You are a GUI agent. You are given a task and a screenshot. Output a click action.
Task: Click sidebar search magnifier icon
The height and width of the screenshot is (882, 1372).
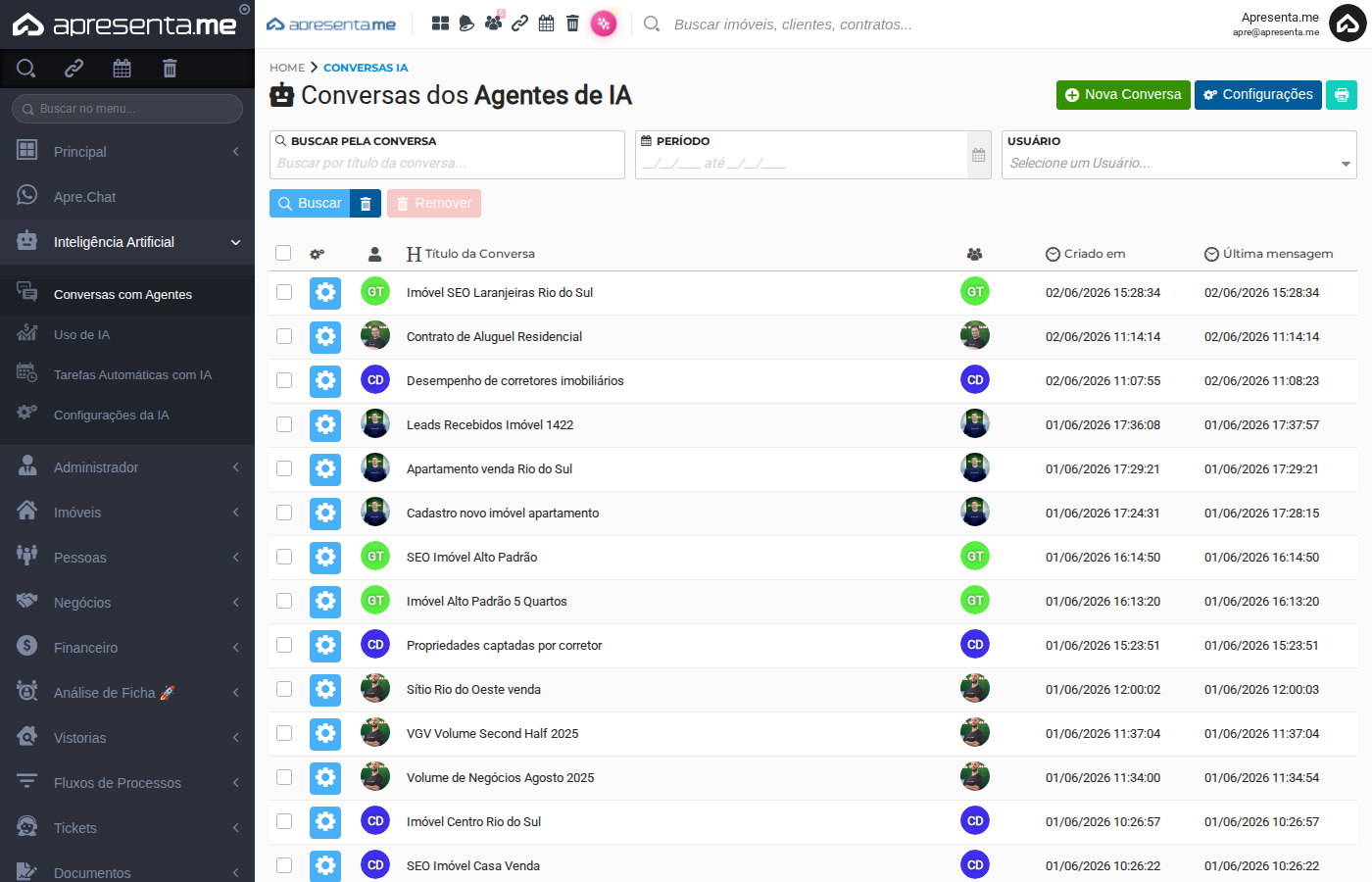[x=26, y=68]
